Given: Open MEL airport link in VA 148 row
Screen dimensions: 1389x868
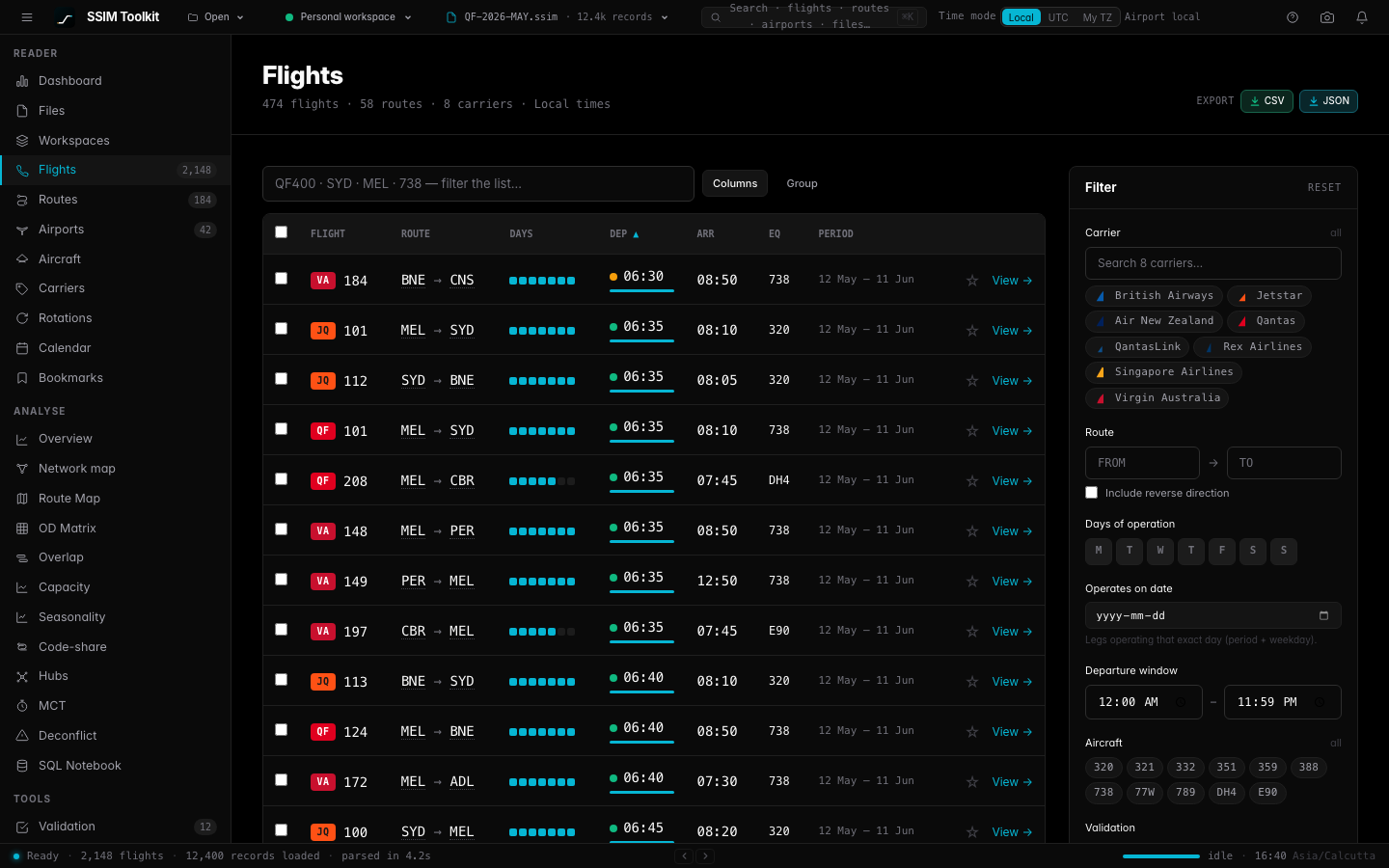Looking at the screenshot, I should (413, 531).
